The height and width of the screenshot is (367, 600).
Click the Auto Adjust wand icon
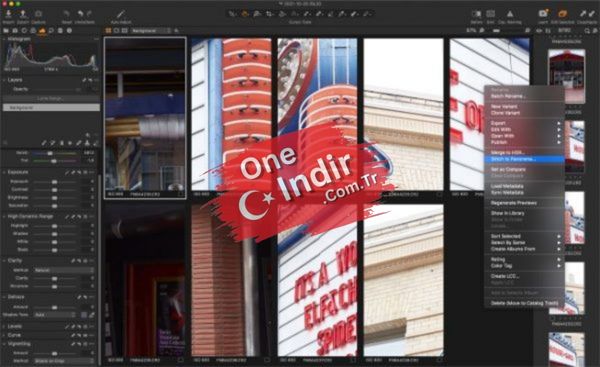click(121, 14)
